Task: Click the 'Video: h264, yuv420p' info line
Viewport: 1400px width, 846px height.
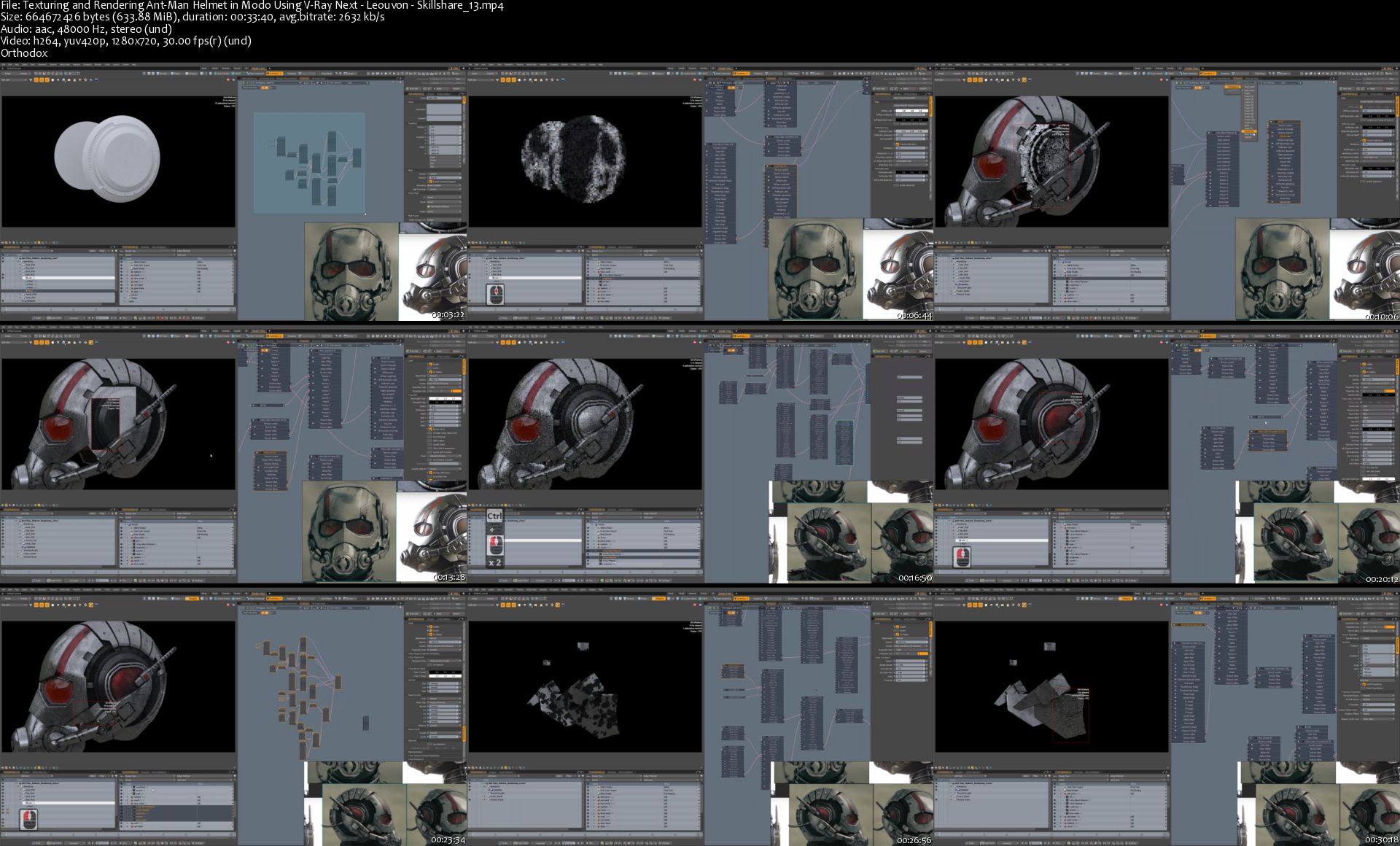Action: [x=126, y=41]
